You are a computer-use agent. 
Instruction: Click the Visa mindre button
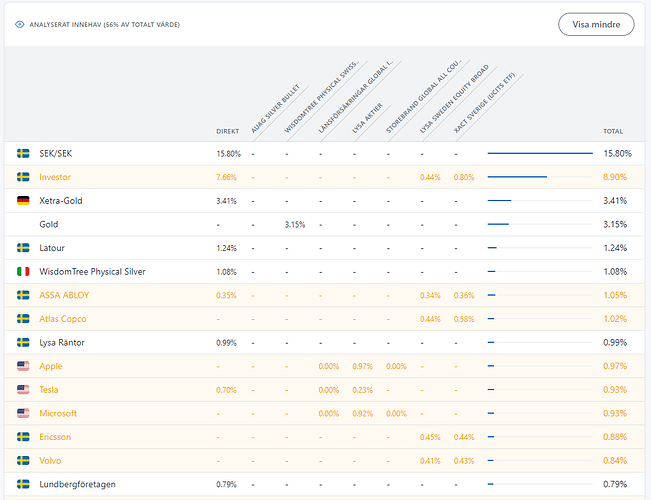tap(596, 25)
